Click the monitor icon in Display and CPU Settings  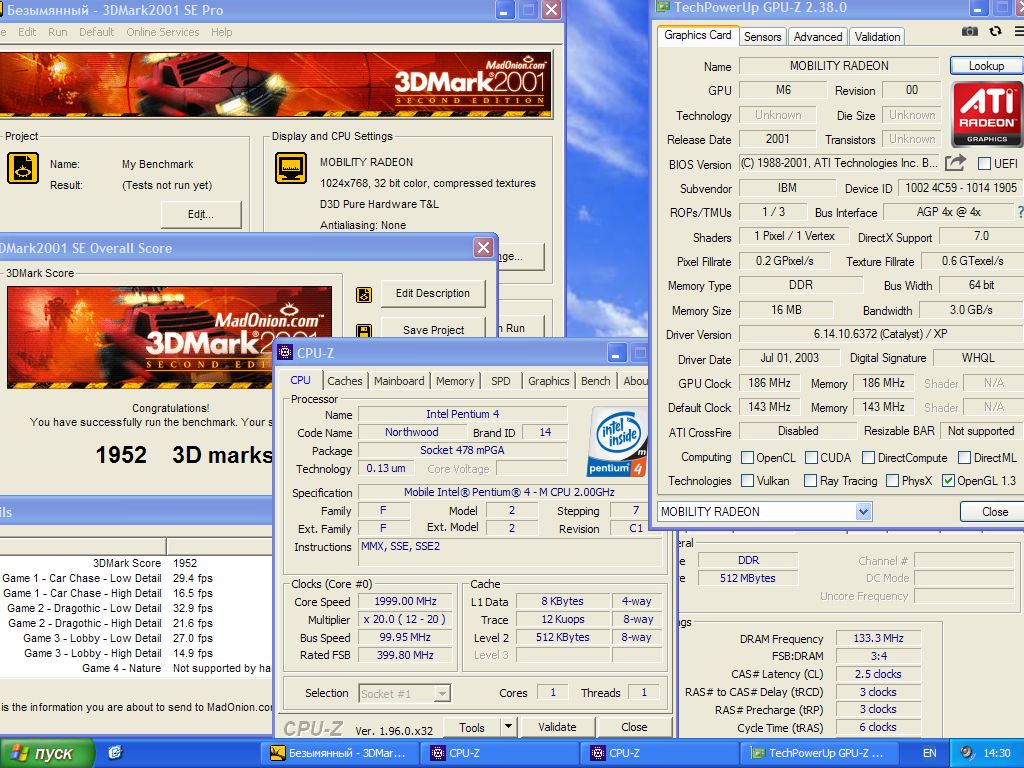tap(291, 168)
